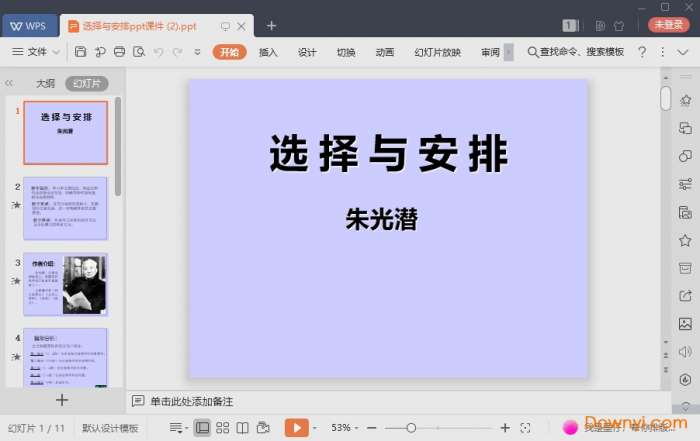Expand the quick access toolbar customize arrow

[197, 52]
